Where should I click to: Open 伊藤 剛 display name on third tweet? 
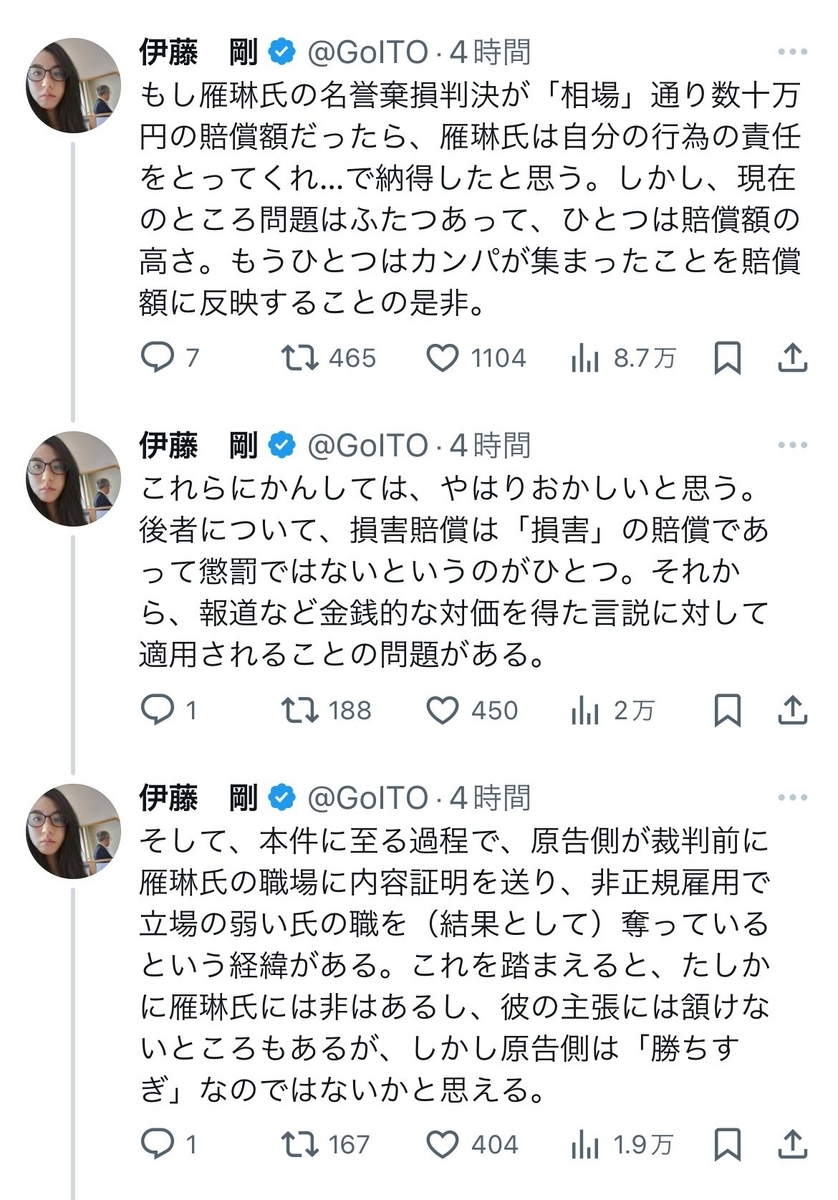pos(198,798)
